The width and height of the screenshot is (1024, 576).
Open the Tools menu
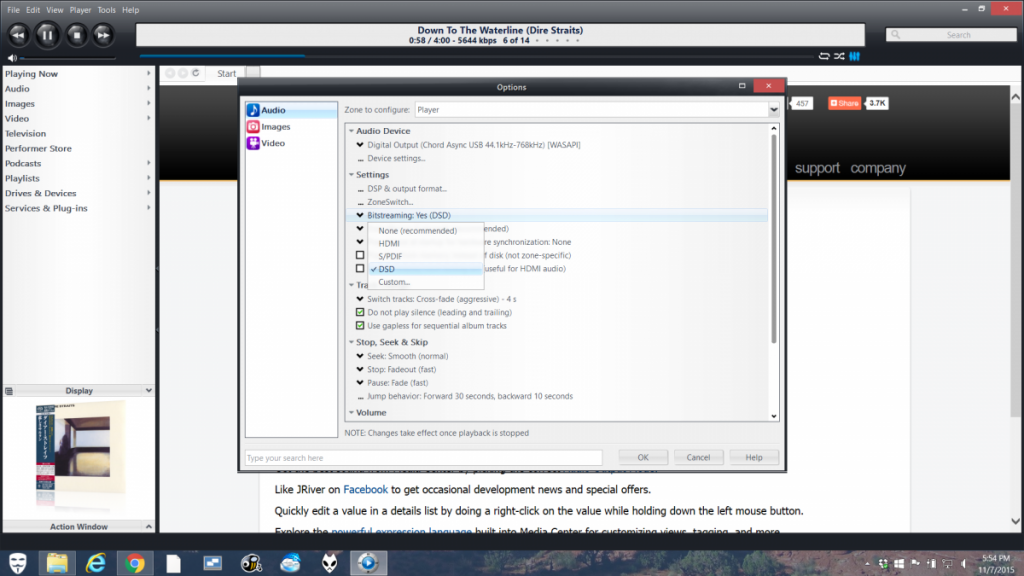[106, 10]
